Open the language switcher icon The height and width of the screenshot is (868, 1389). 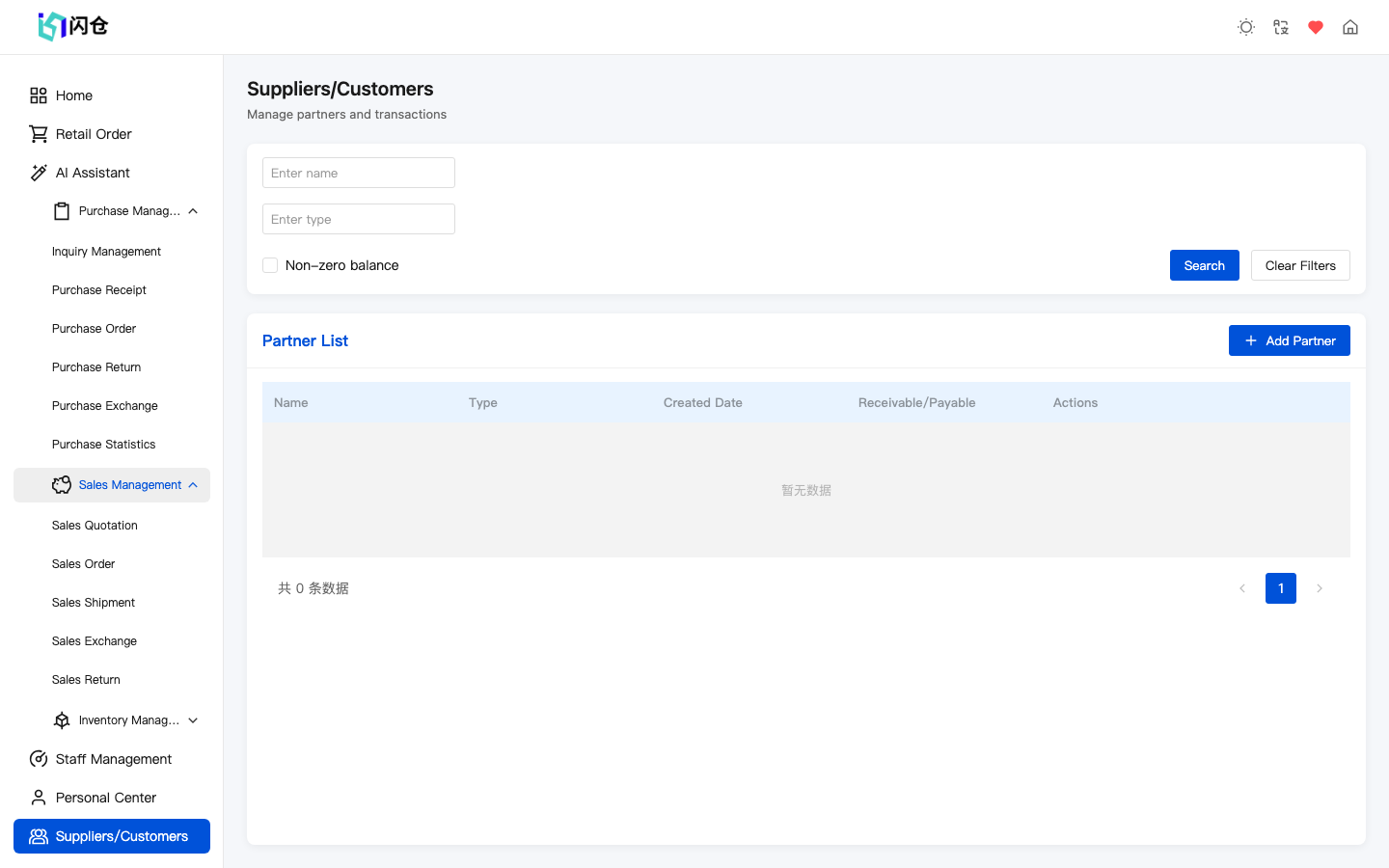pyautogui.click(x=1280, y=27)
